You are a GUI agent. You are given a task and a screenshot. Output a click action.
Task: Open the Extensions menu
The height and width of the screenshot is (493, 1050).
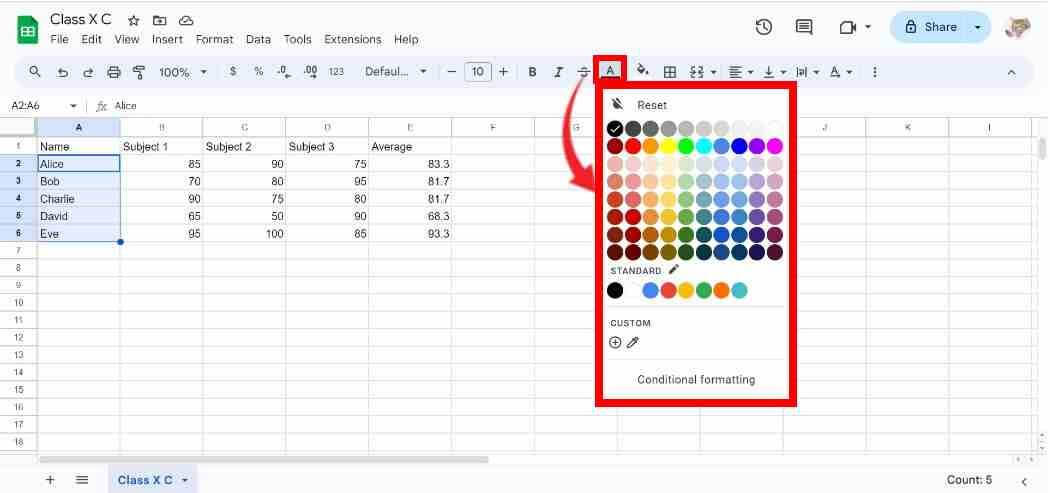pos(353,40)
